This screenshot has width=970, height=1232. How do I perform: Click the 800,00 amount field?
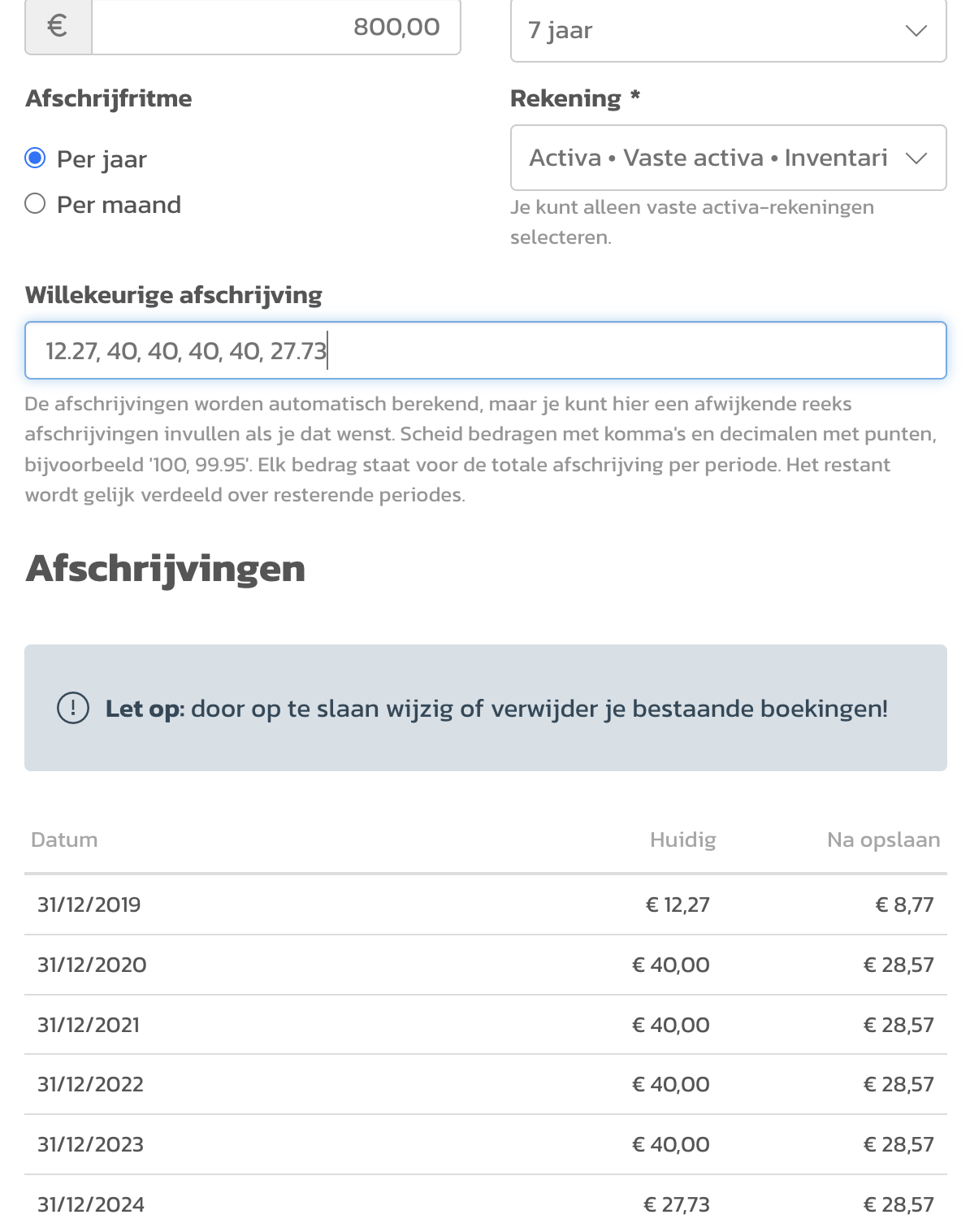(276, 27)
